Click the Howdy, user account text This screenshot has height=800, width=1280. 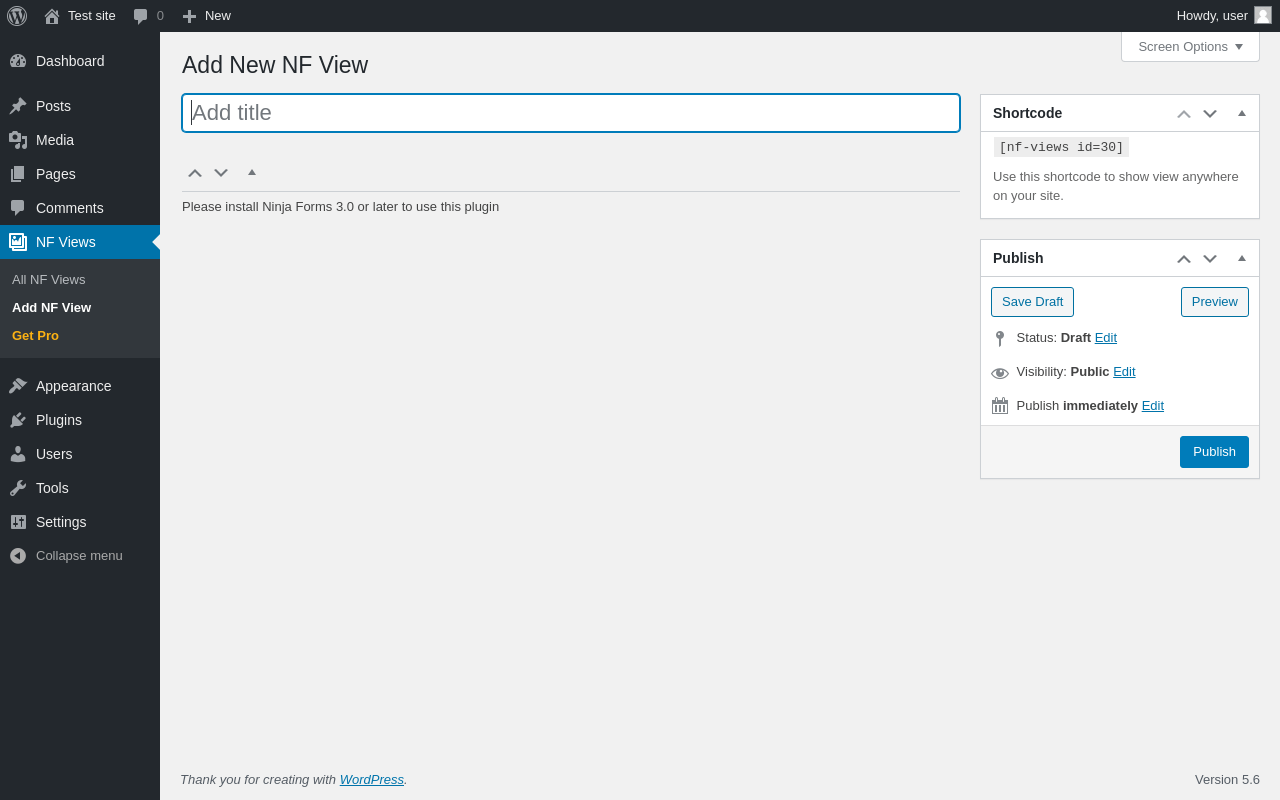coord(1212,16)
